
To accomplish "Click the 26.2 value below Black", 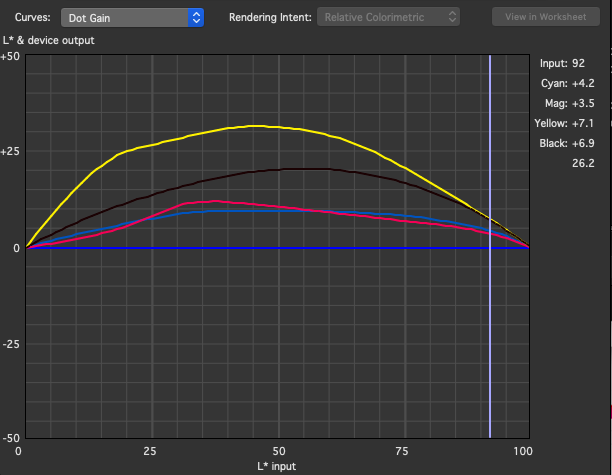I will (x=583, y=163).
